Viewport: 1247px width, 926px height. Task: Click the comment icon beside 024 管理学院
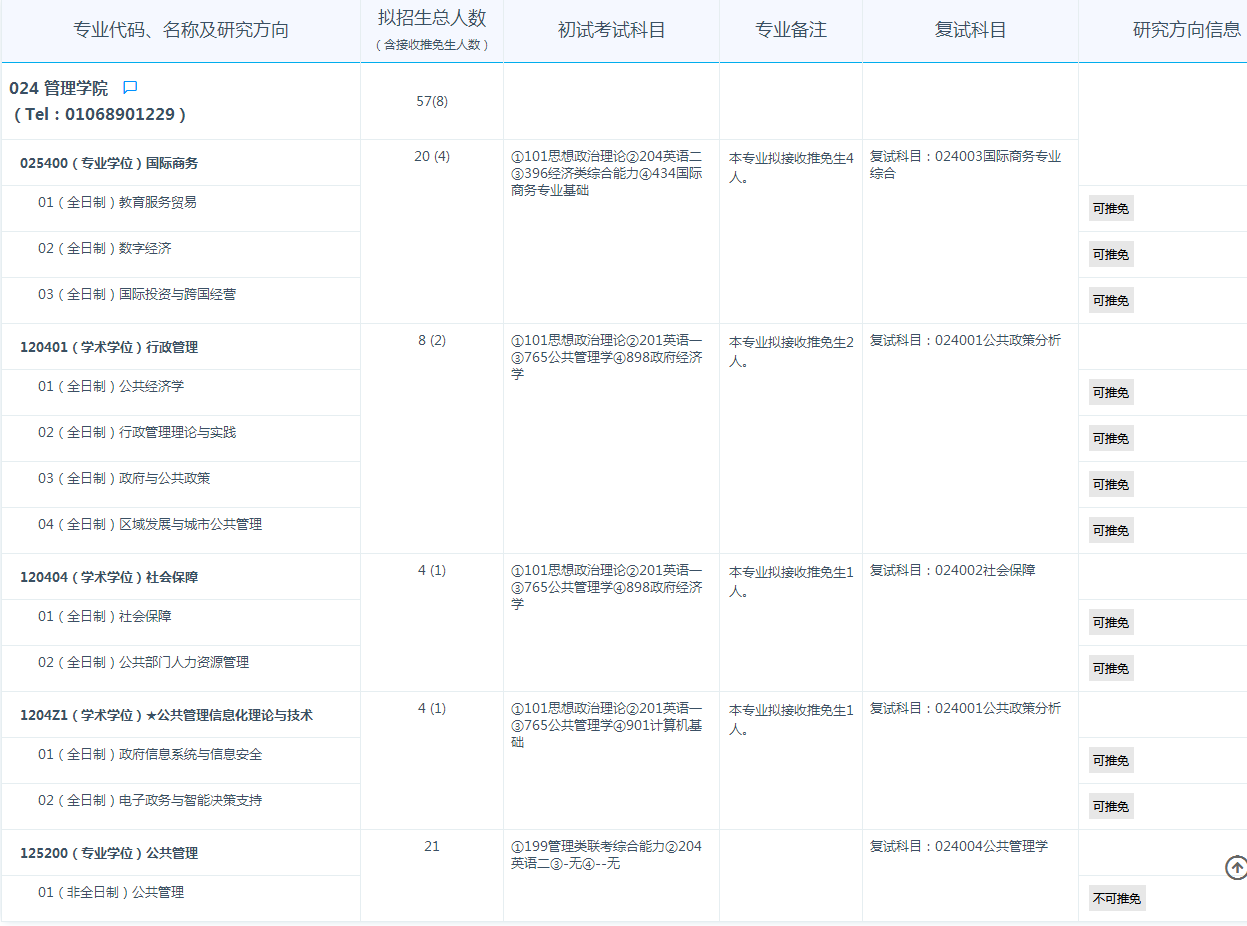(x=130, y=88)
